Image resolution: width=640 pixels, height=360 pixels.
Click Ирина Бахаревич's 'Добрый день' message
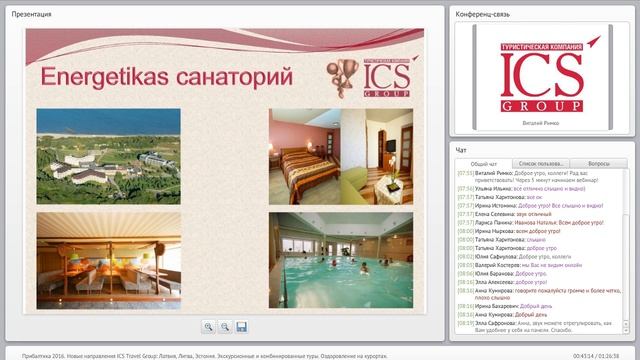coord(504,306)
